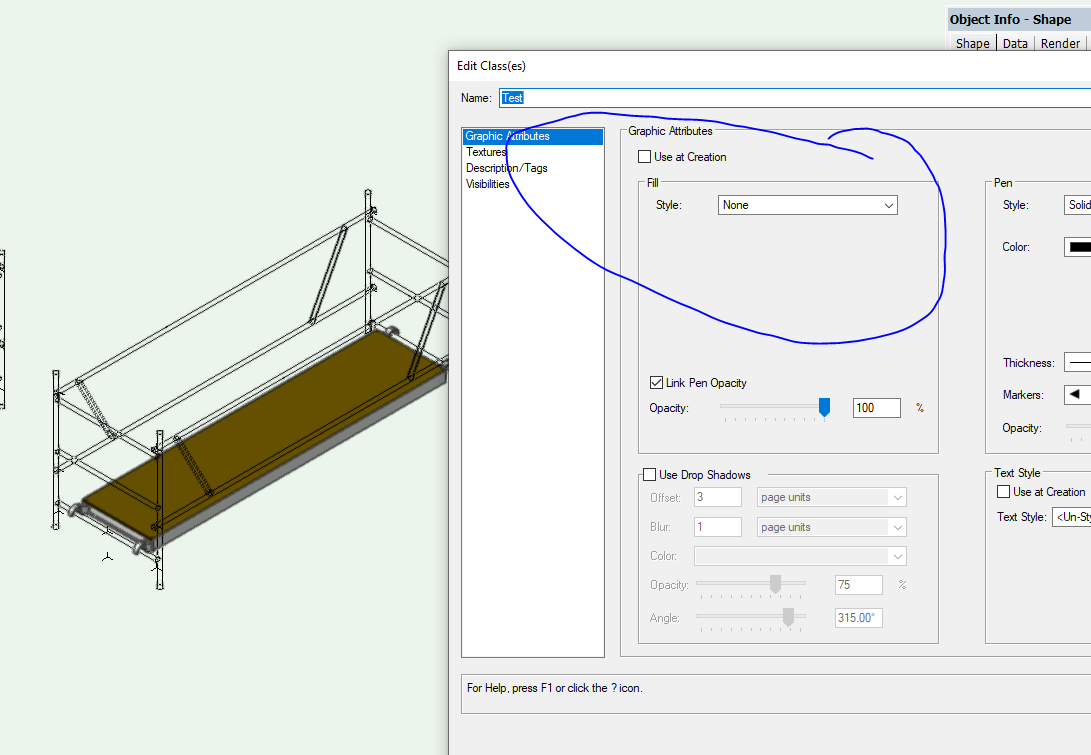The image size is (1091, 755).
Task: Uncheck Link Pen Opacity
Action: [x=656, y=383]
